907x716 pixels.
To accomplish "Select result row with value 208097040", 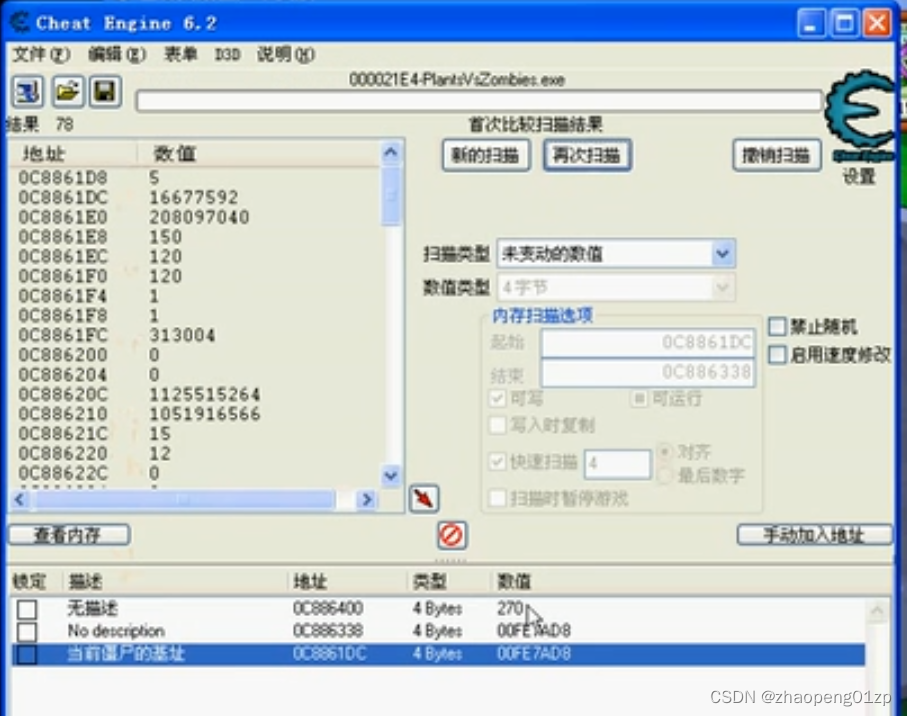I will click(x=194, y=217).
